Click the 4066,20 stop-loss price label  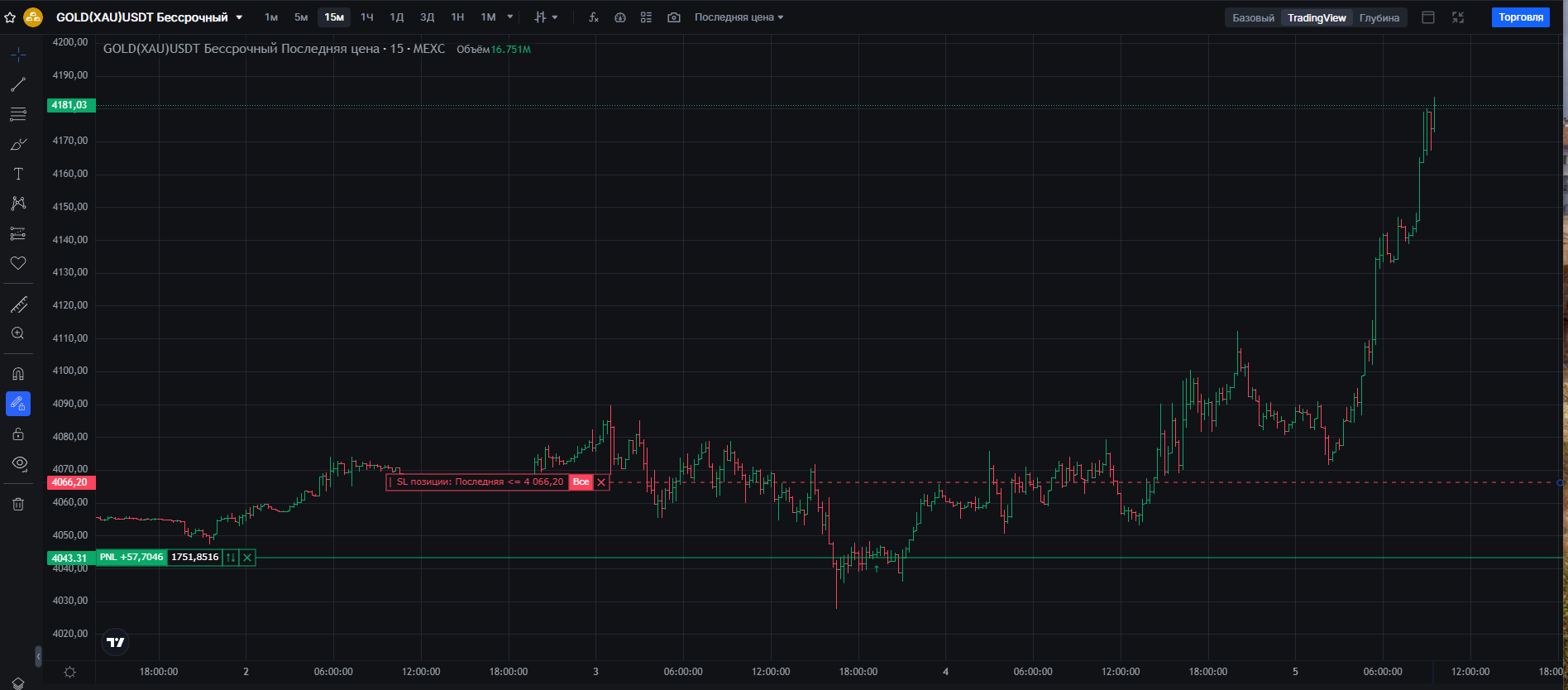(x=71, y=482)
